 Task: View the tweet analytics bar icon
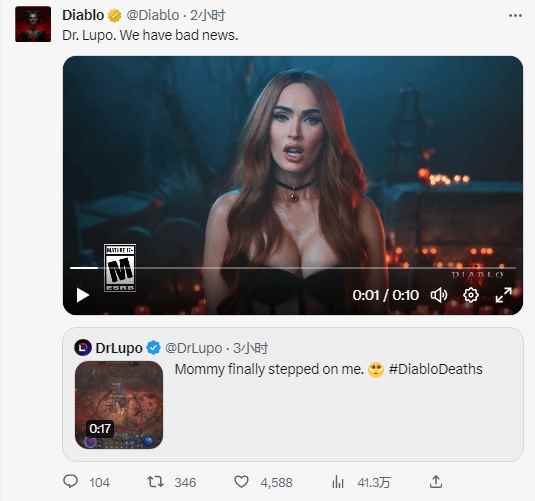[x=337, y=482]
